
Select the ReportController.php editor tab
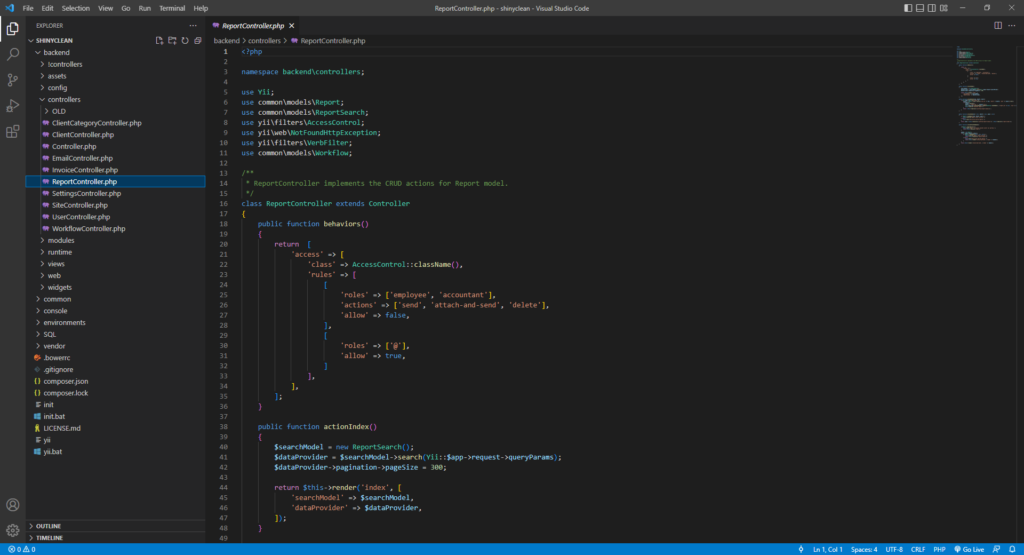(253, 25)
